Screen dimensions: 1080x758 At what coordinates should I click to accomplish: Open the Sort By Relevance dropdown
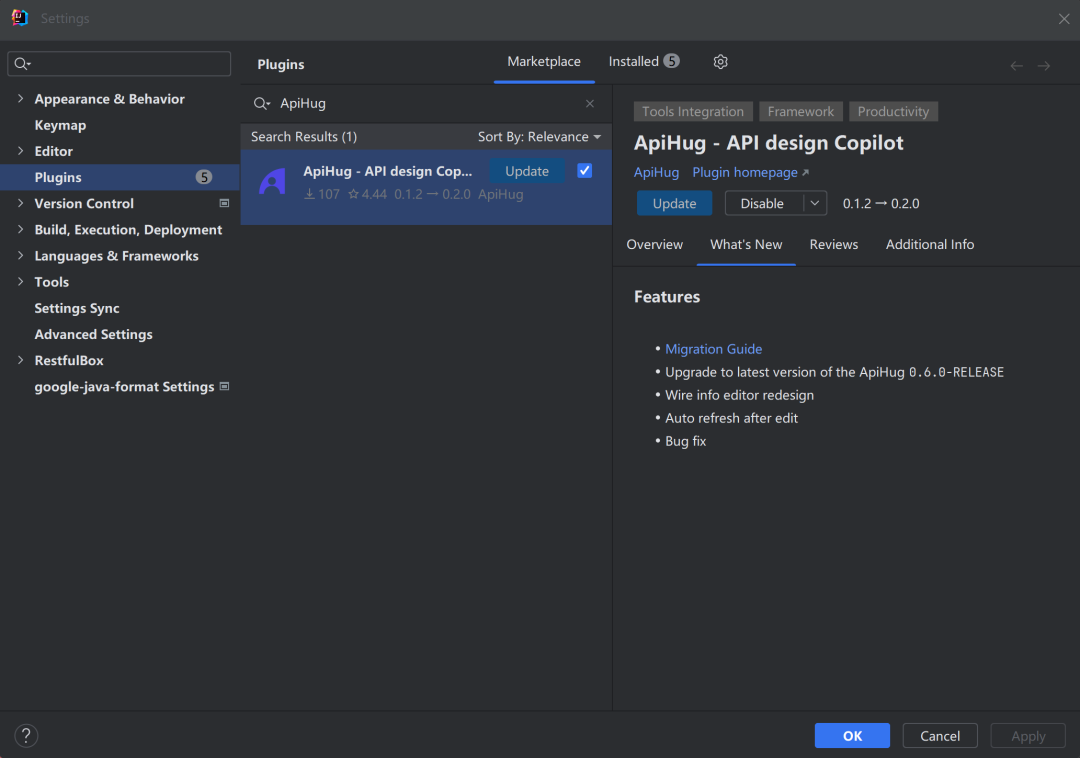(x=539, y=137)
